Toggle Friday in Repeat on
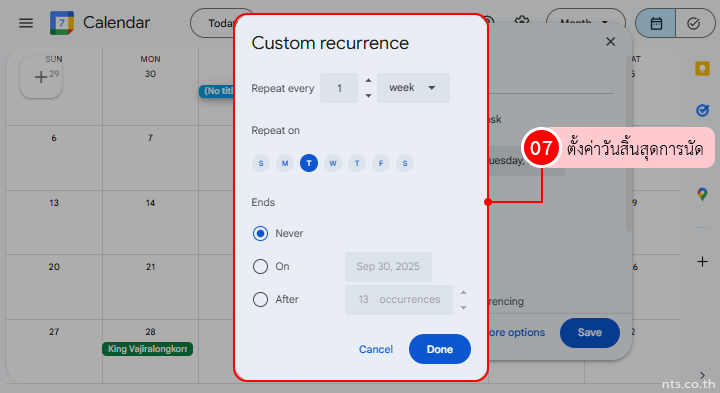Image resolution: width=720 pixels, height=393 pixels. coord(381,163)
